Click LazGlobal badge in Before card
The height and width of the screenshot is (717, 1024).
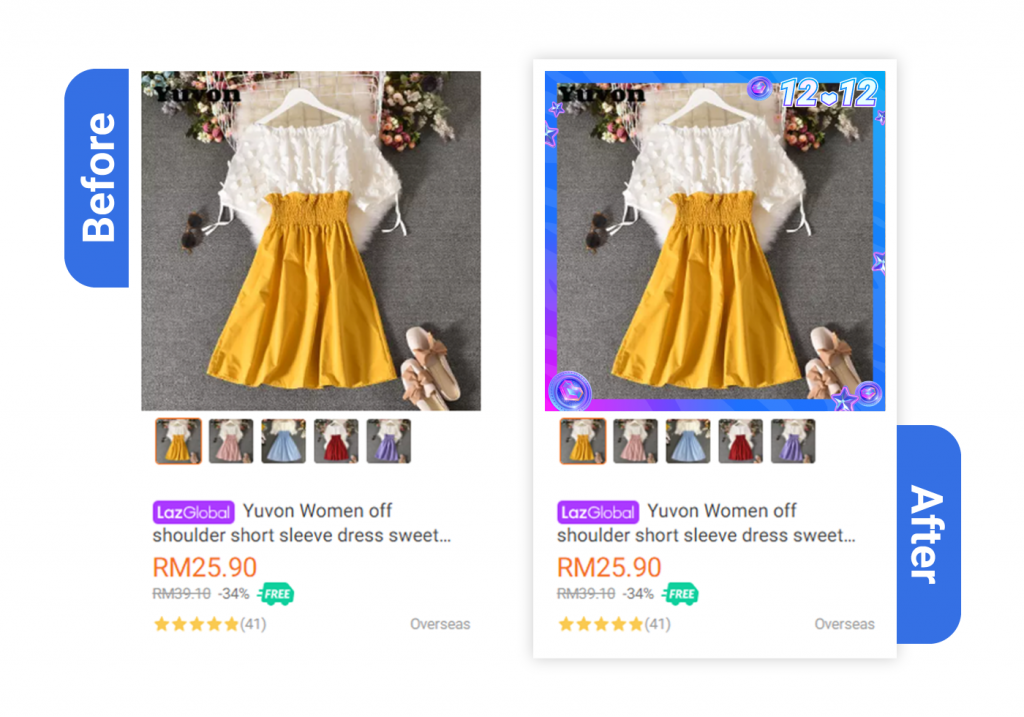193,513
